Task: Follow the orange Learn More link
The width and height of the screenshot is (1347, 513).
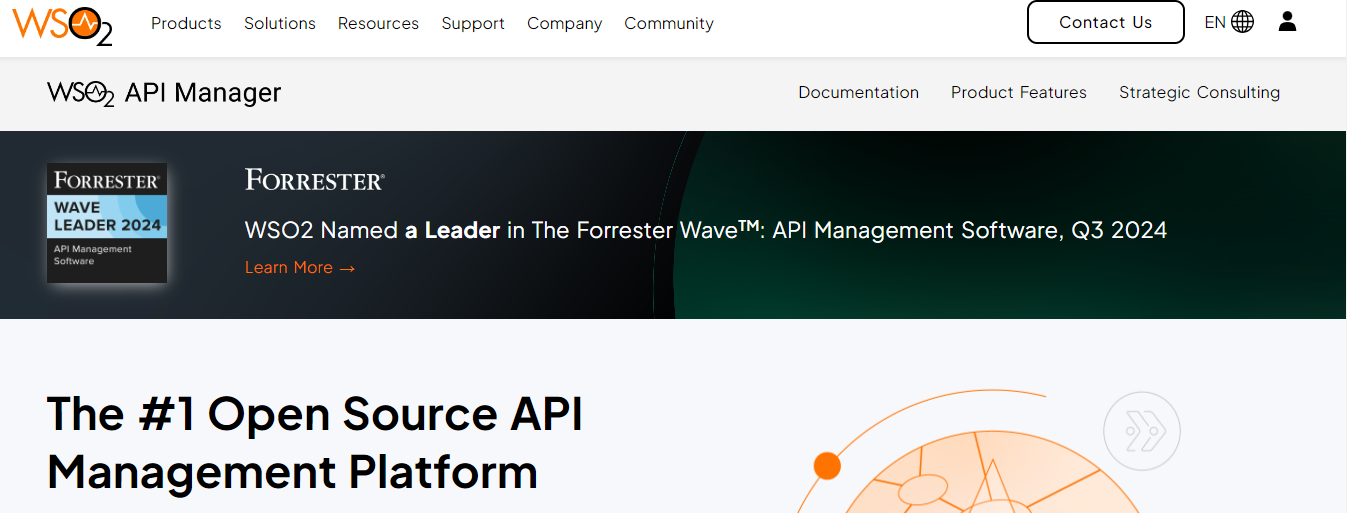Action: point(300,267)
